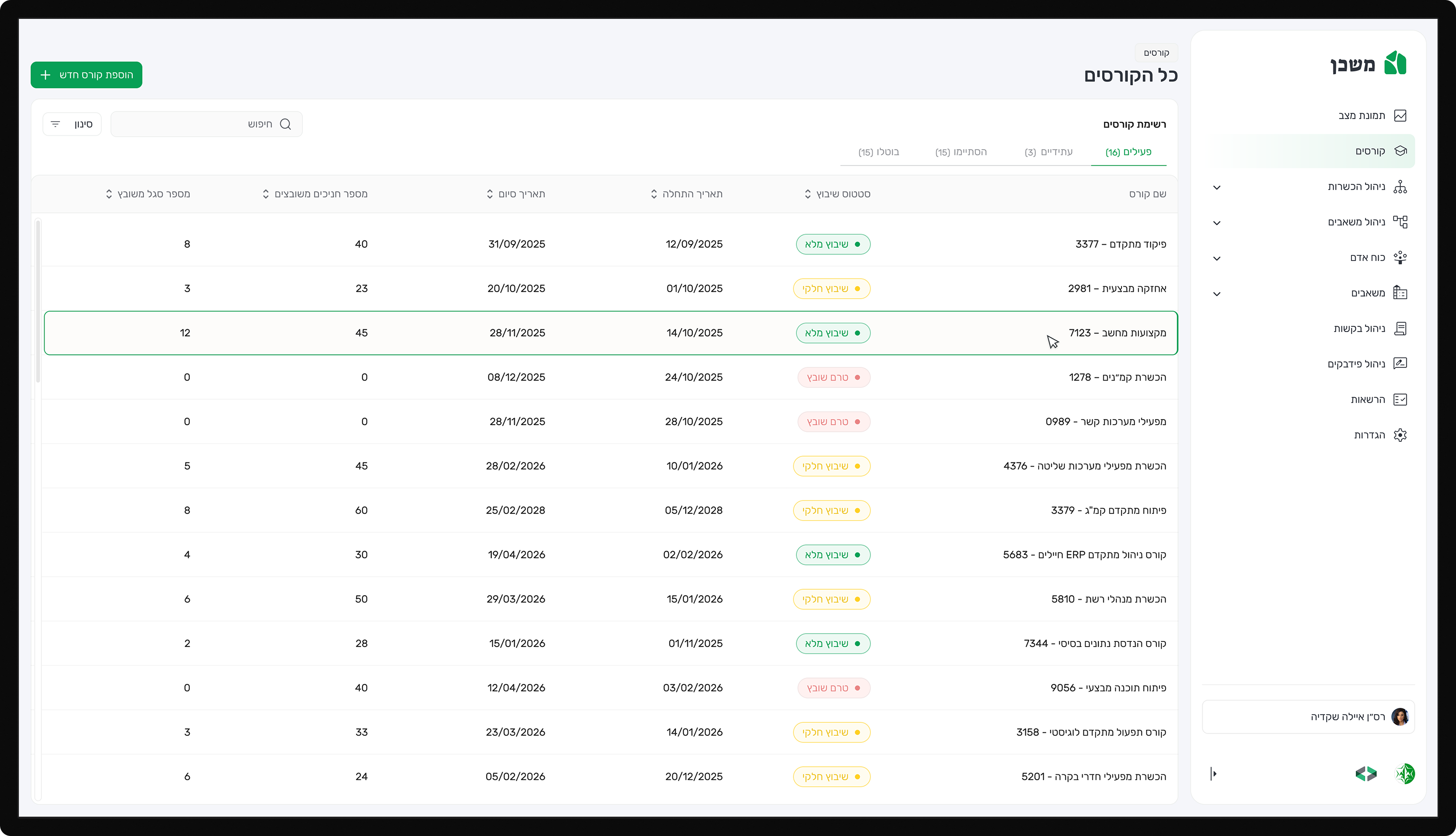Open קורסים via graduation cap icon
The width and height of the screenshot is (1456, 836).
point(1400,151)
